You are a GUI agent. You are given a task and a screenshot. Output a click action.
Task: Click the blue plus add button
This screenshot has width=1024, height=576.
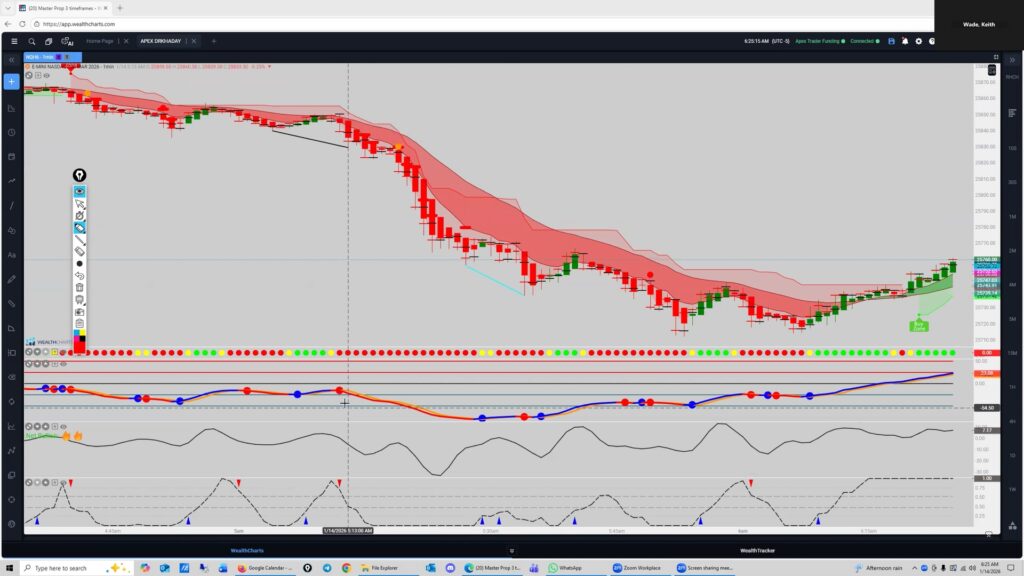point(11,81)
